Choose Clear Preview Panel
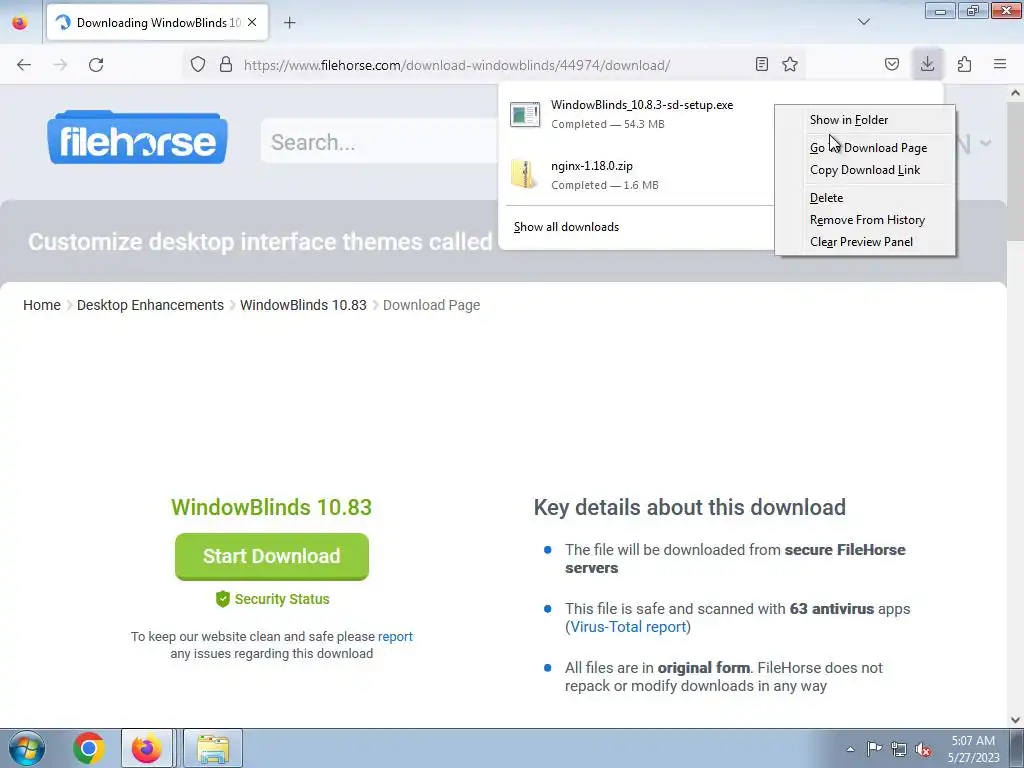The width and height of the screenshot is (1024, 768). [x=865, y=242]
